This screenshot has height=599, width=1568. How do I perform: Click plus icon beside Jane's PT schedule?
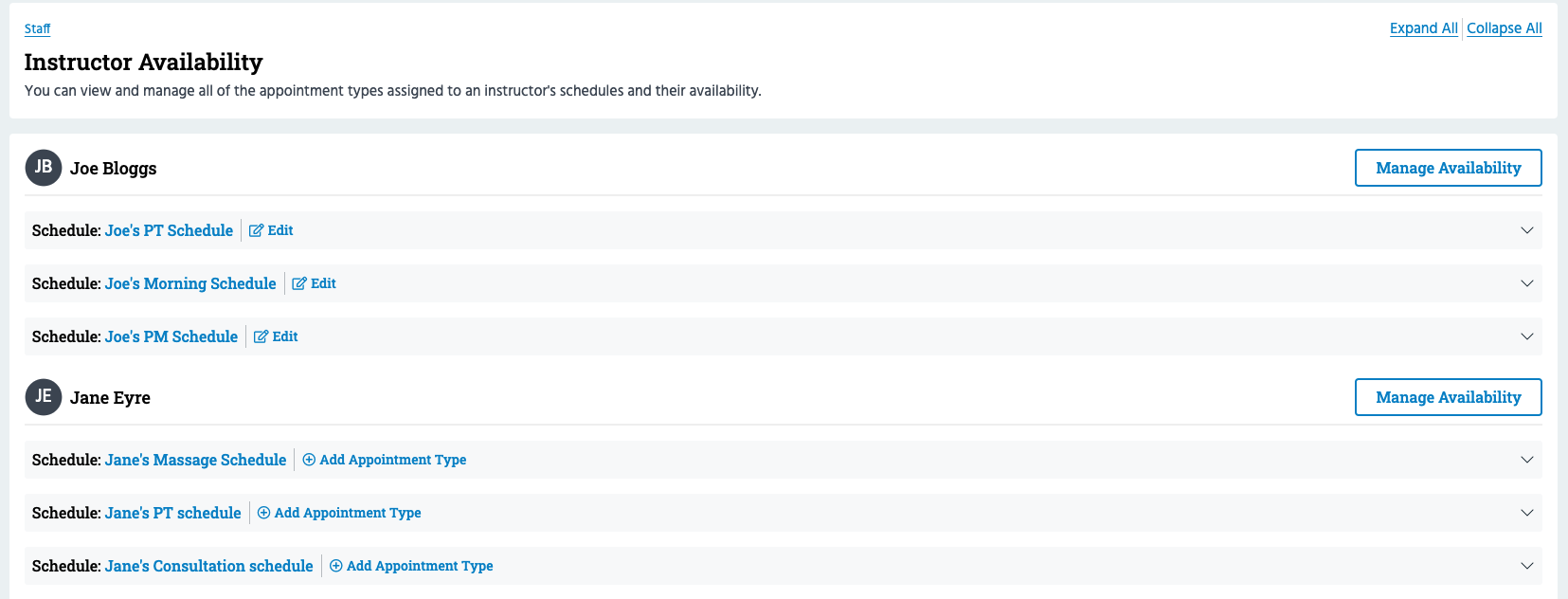(263, 513)
